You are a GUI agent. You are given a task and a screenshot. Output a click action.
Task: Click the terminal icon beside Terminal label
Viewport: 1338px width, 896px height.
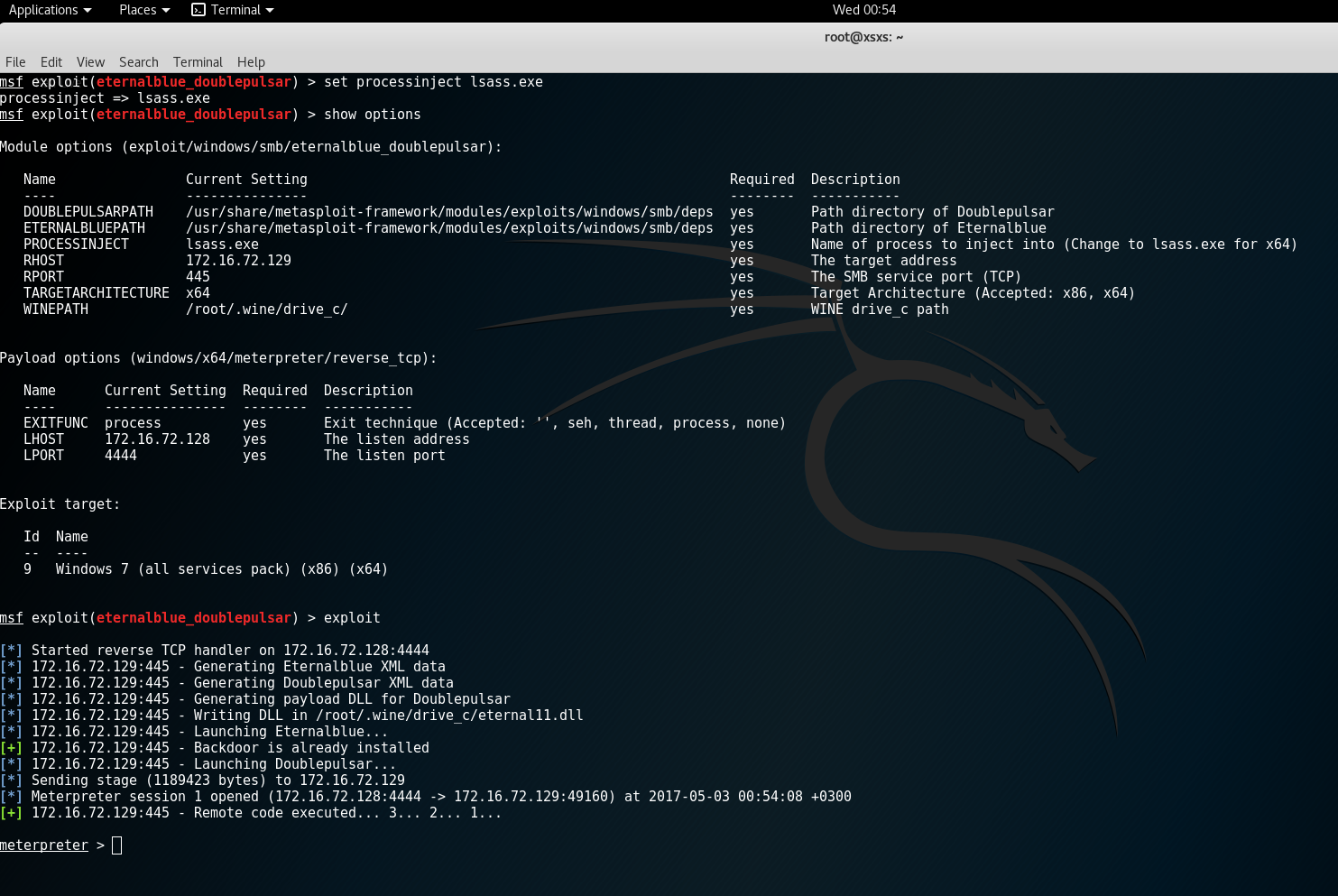[x=198, y=10]
